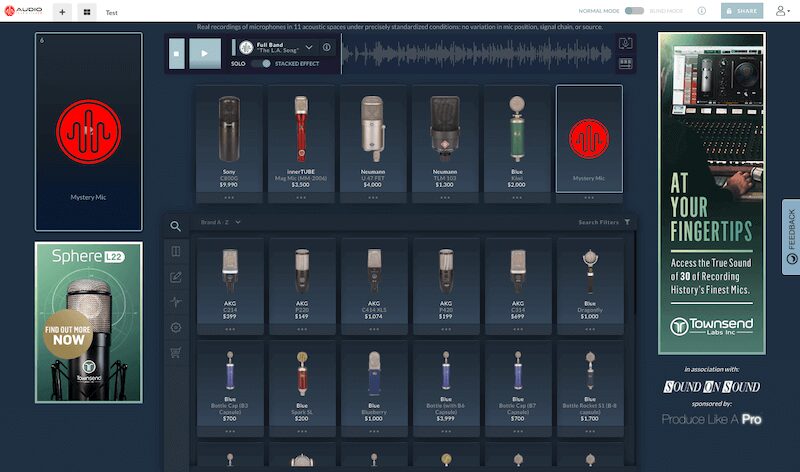Screen dimensions: 800x472
Task: Toggle between Normal Mode and Blind Mode
Action: click(x=634, y=11)
